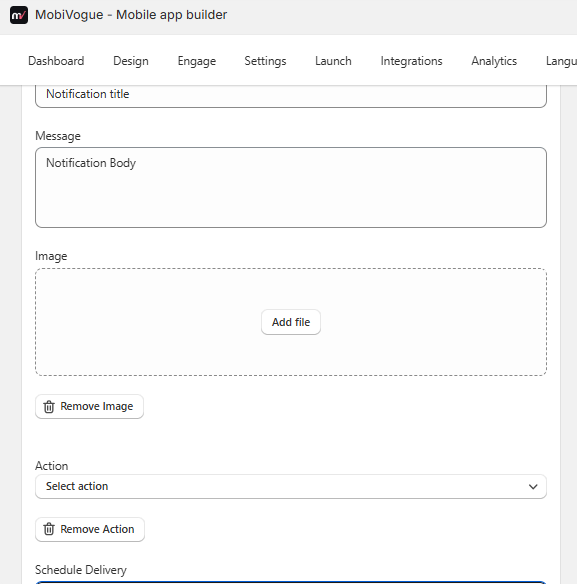Click the Image section label
This screenshot has height=584, width=577.
coord(51,256)
